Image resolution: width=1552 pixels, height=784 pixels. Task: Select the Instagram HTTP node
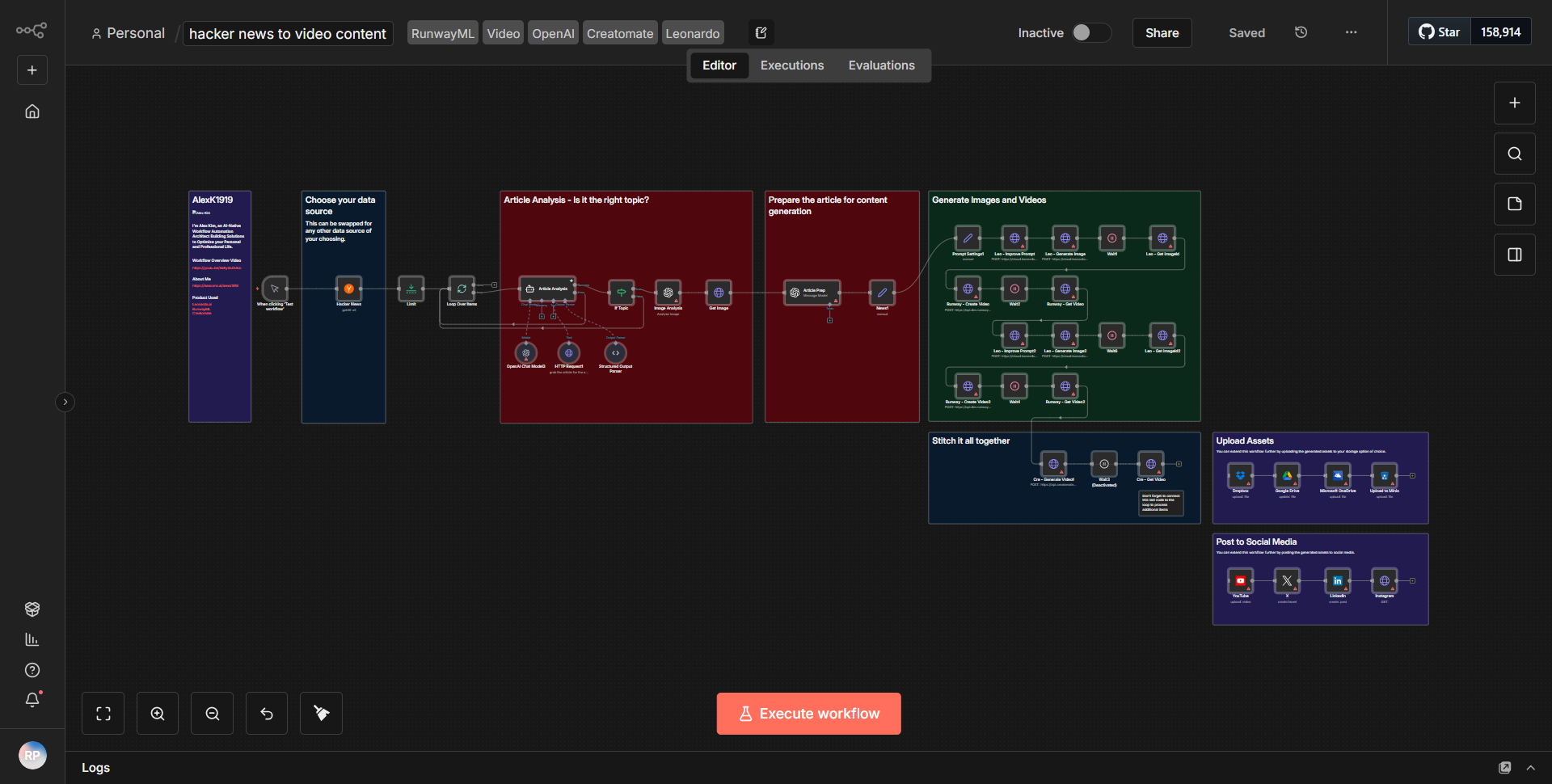pyautogui.click(x=1385, y=580)
